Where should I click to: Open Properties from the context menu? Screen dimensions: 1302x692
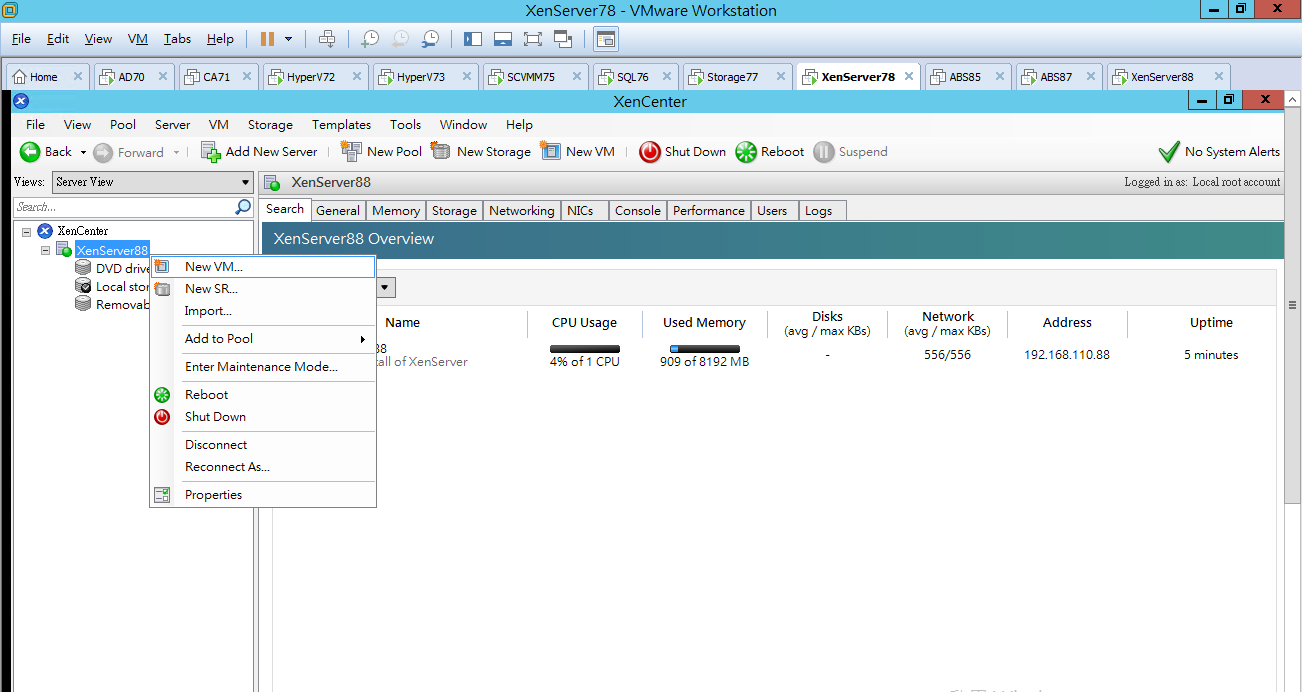pyautogui.click(x=213, y=494)
